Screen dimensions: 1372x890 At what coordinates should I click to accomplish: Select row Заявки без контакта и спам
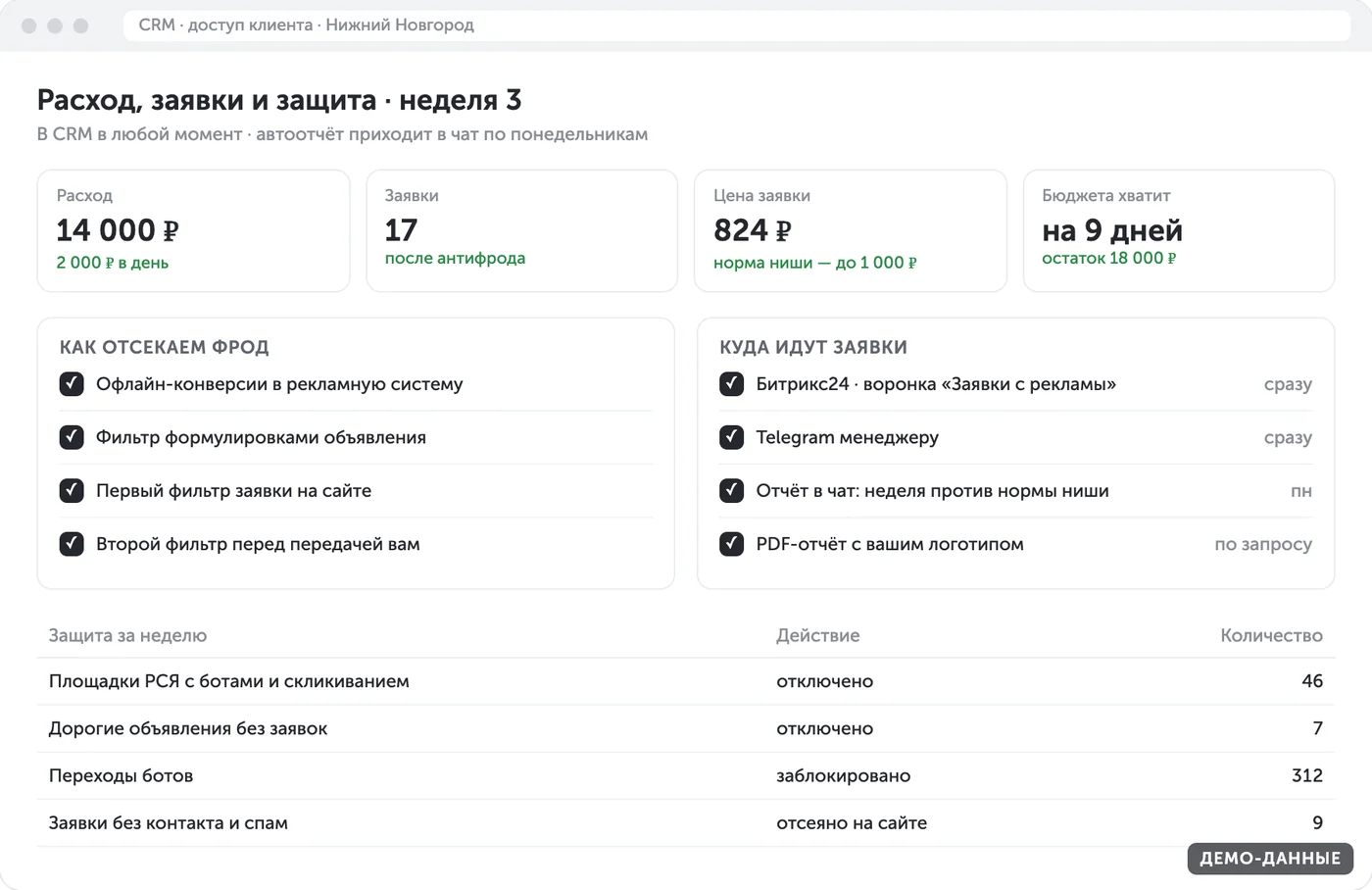tap(686, 822)
